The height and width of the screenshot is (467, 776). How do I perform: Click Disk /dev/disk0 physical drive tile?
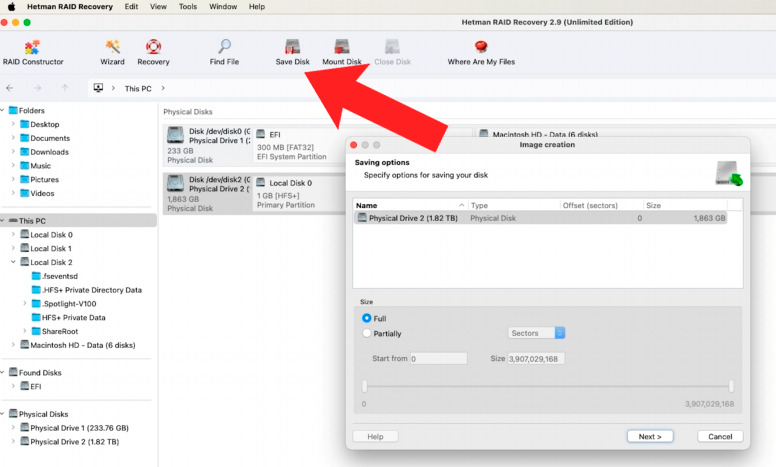[x=208, y=145]
